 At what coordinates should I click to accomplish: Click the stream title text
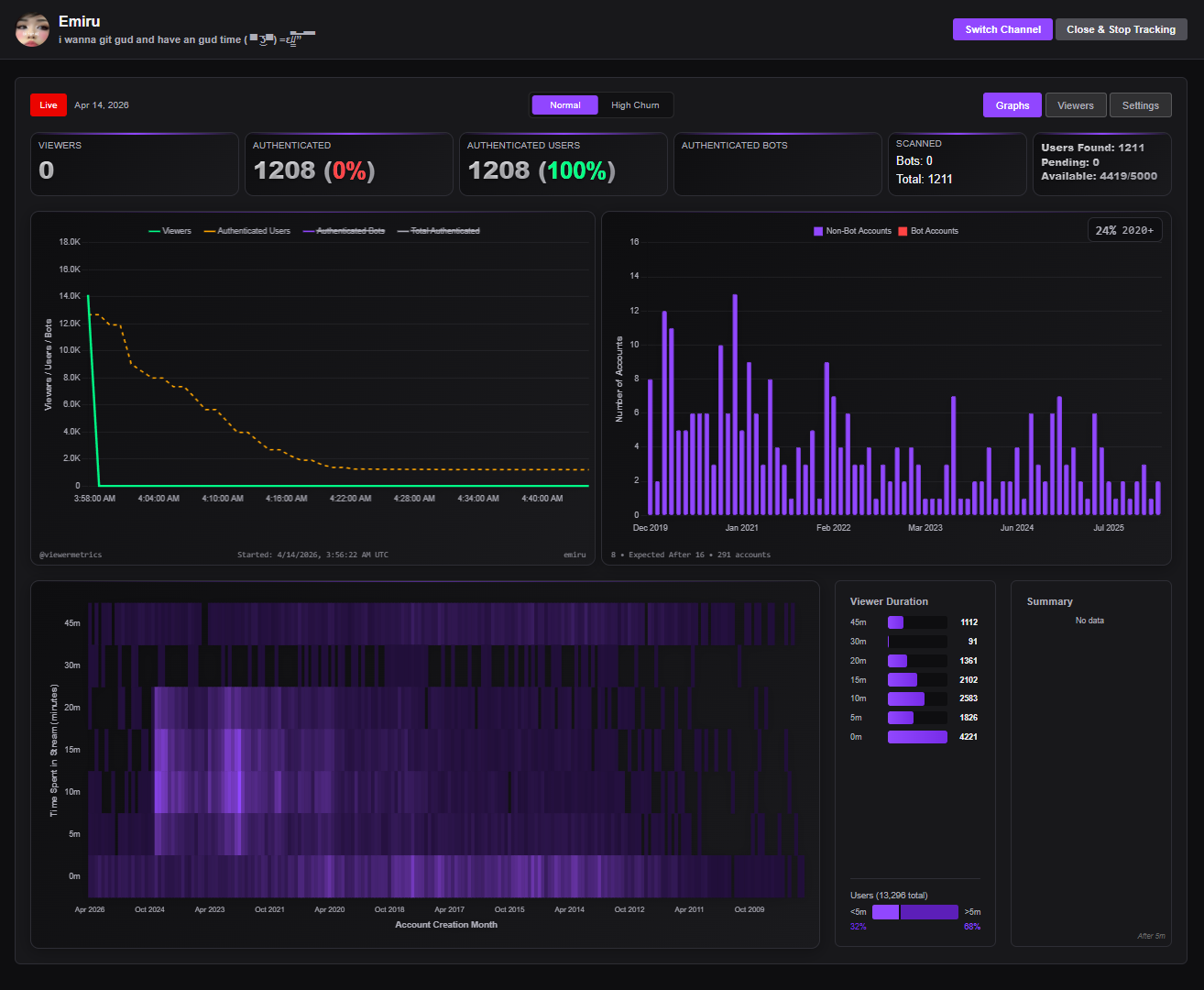pyautogui.click(x=187, y=38)
